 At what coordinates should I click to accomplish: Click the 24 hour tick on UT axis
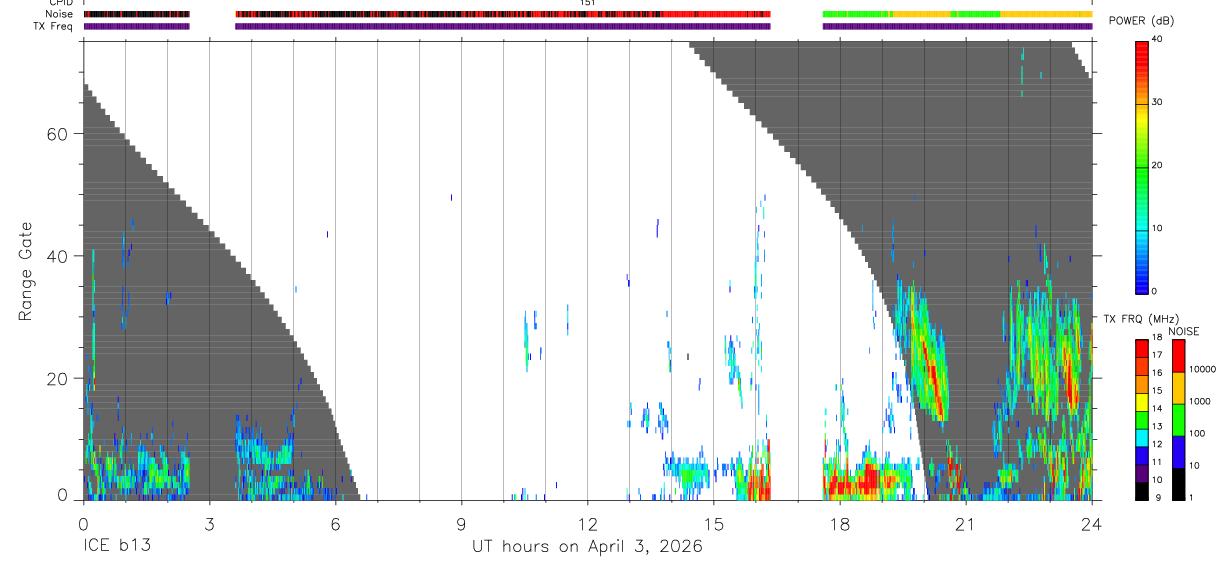[x=1091, y=522]
